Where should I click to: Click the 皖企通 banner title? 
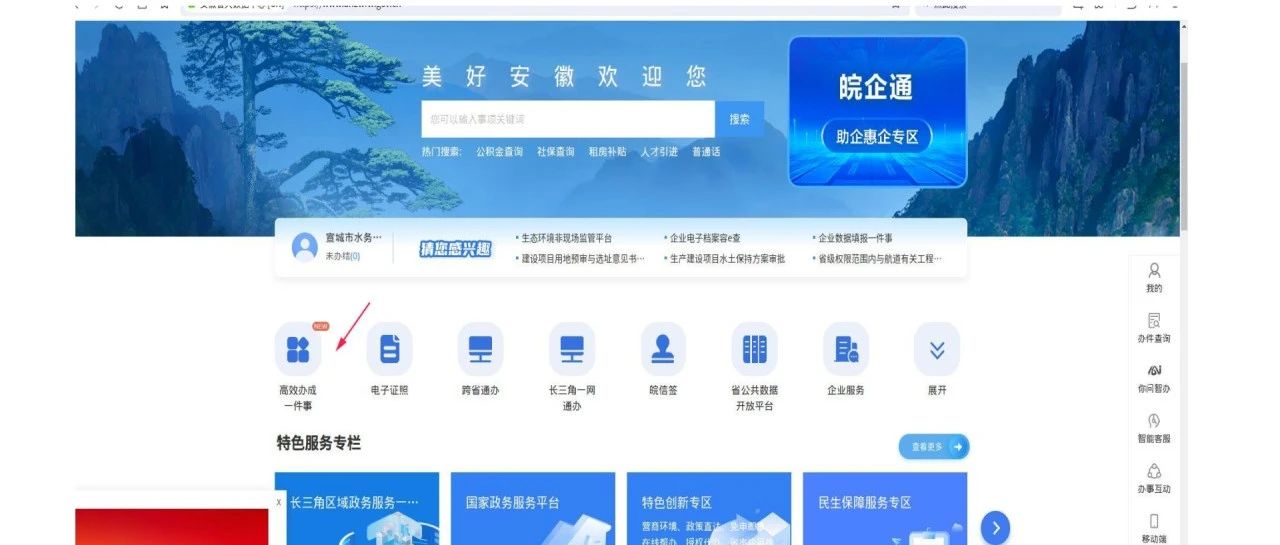[876, 87]
